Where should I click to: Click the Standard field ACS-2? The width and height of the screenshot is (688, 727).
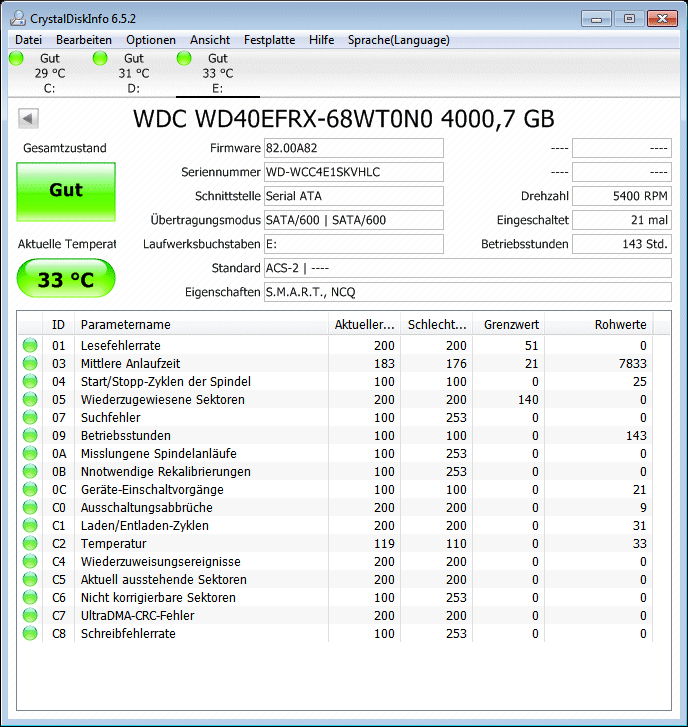(468, 268)
